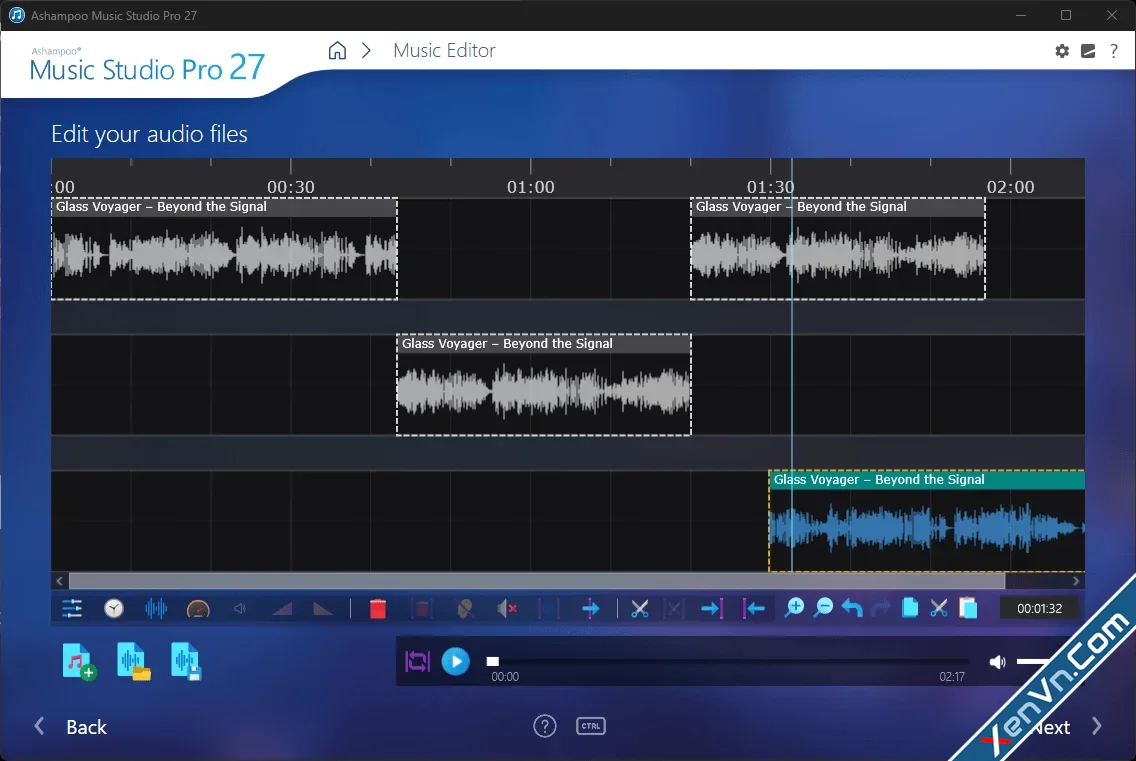Save project via waveform disk icon
Image resolution: width=1136 pixels, height=761 pixels.
(x=185, y=662)
